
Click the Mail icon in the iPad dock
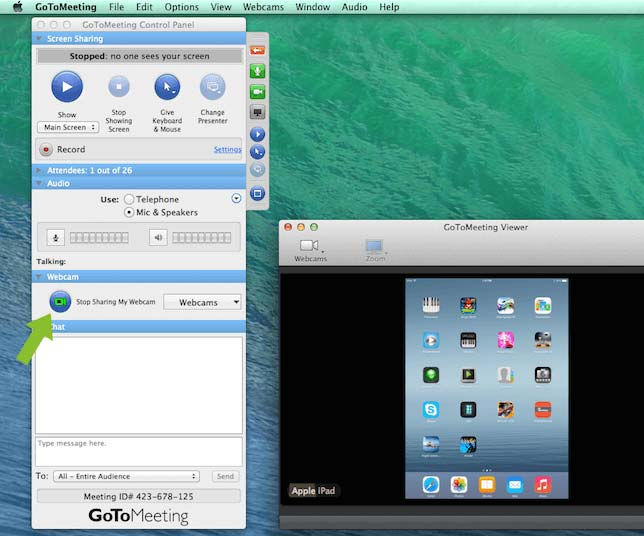point(515,485)
